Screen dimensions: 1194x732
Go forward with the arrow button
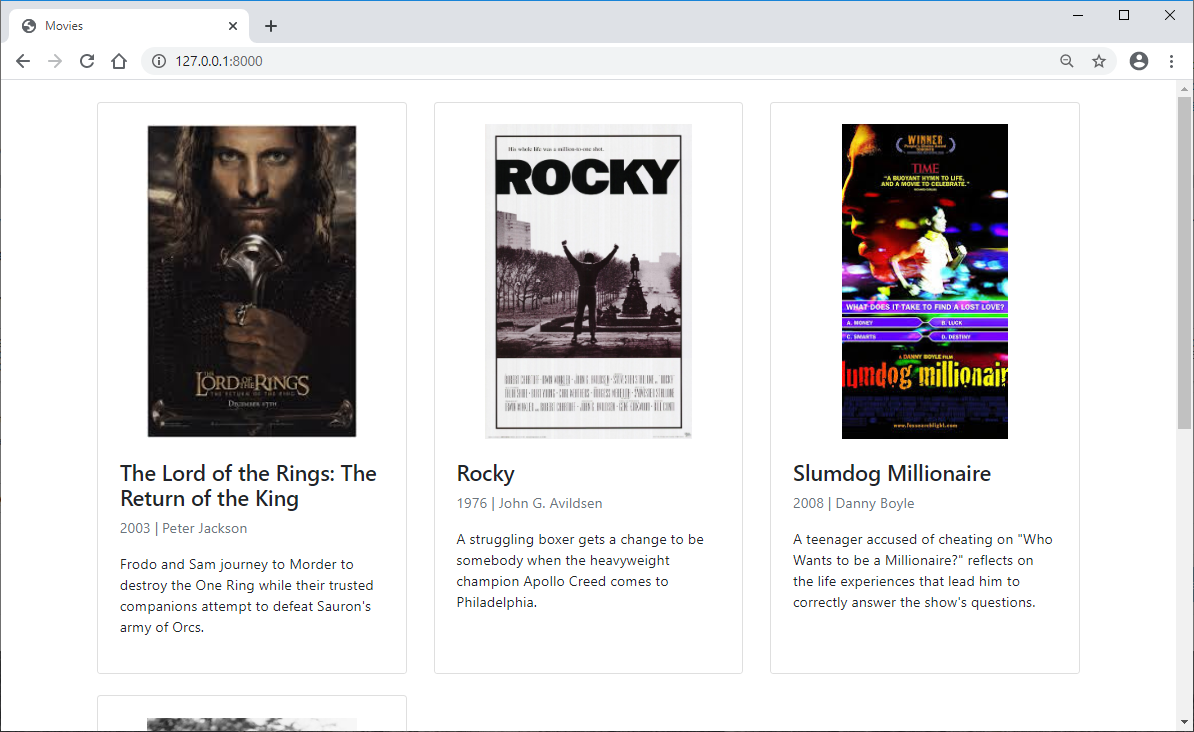point(55,61)
